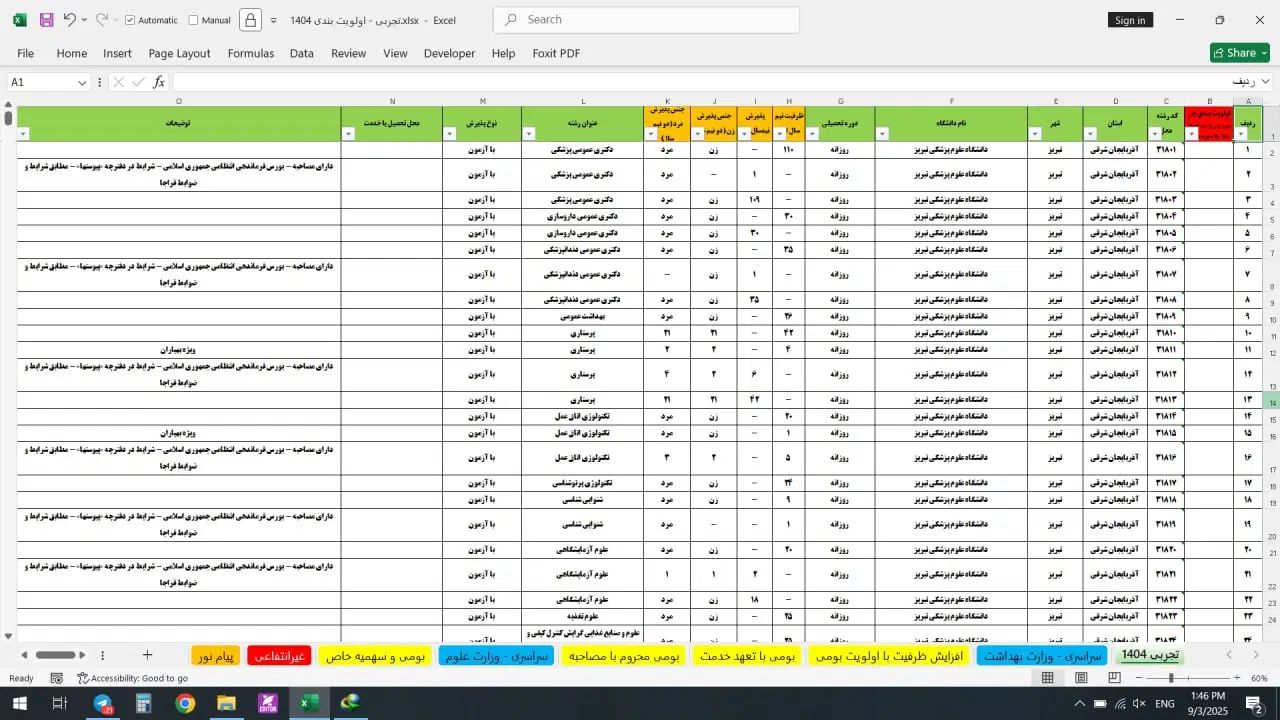Viewport: 1280px width, 720px height.
Task: Open the Formulas ribbon tab
Action: pos(250,53)
